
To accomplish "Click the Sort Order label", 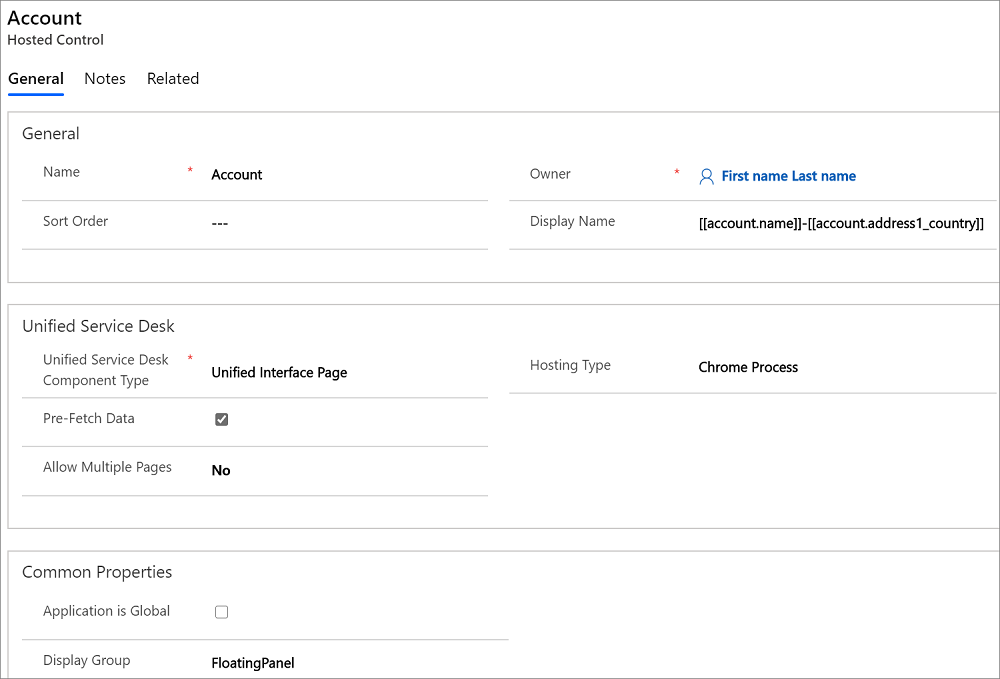I will 75,221.
